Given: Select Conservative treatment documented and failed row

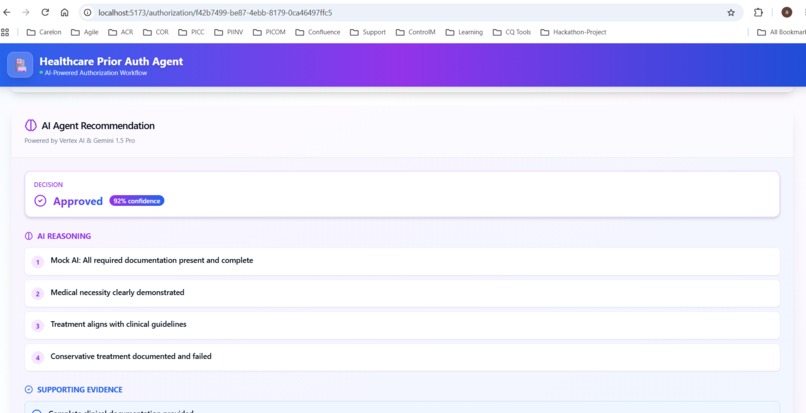Looking at the screenshot, I should tap(402, 357).
